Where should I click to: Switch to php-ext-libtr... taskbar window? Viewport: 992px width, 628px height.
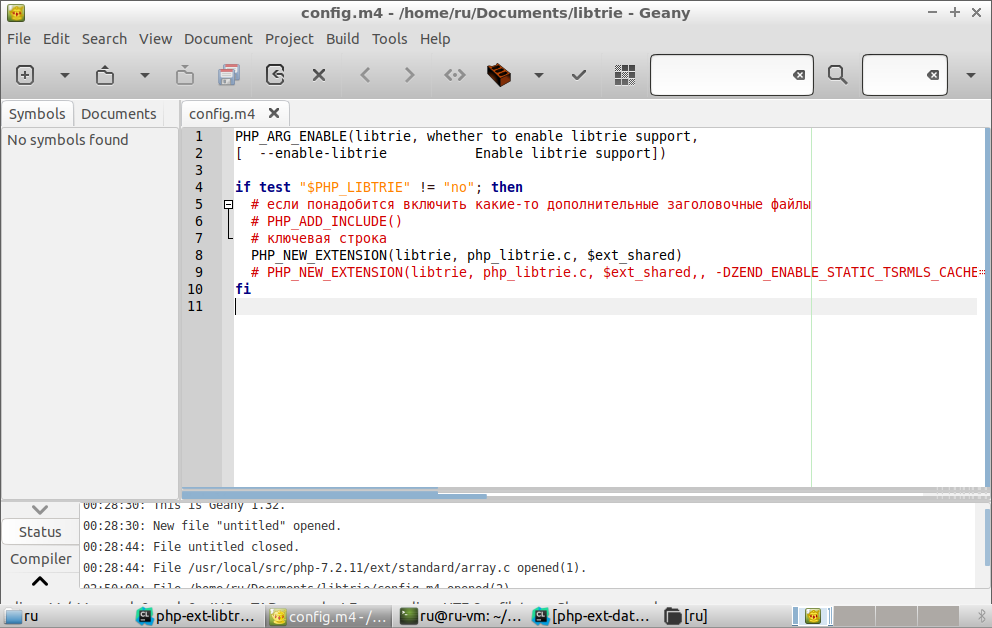[x=196, y=616]
